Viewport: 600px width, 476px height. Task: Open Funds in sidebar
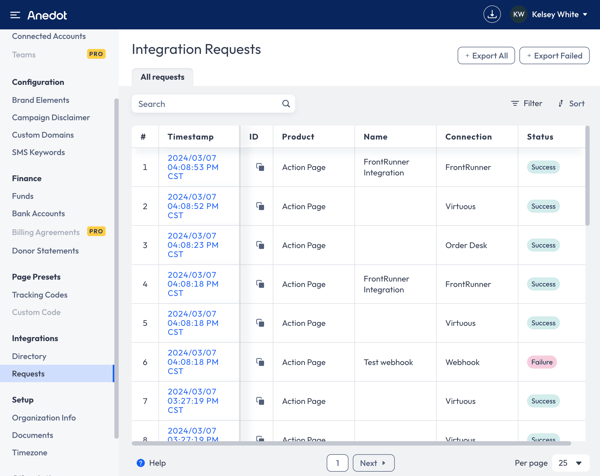[23, 196]
